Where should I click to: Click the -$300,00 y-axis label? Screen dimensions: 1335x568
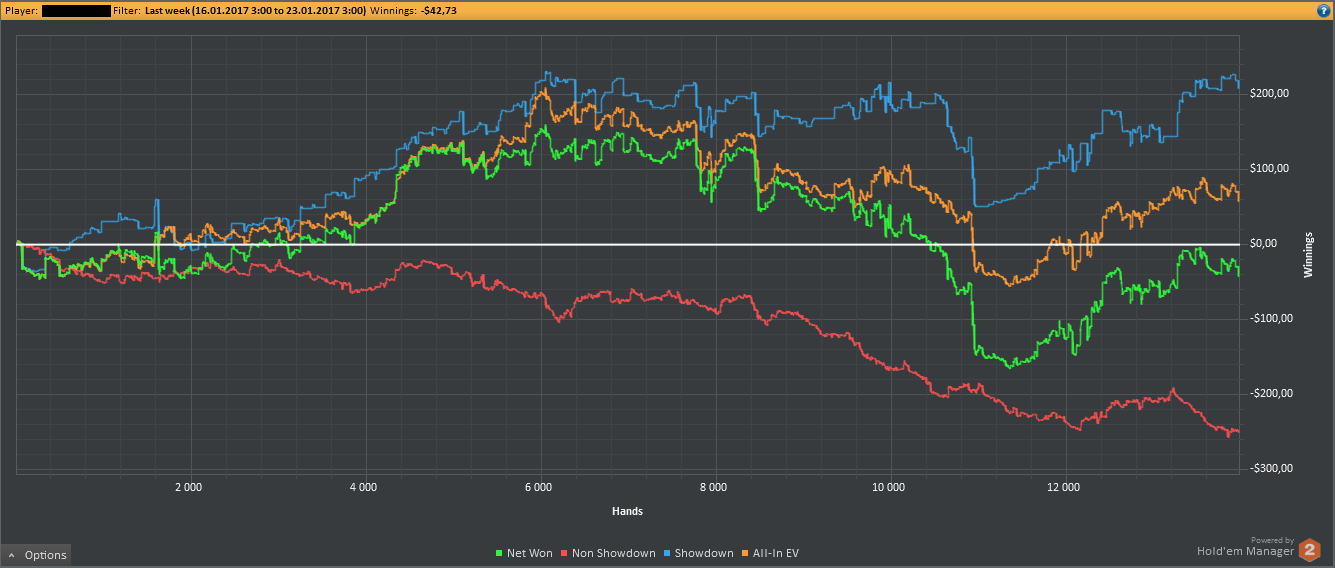[1272, 468]
